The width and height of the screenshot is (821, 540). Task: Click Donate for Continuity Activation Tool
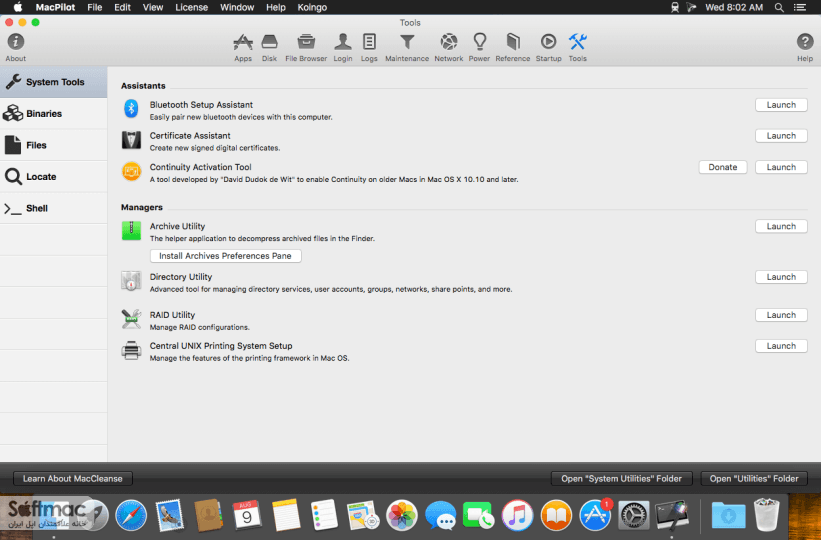tap(723, 167)
